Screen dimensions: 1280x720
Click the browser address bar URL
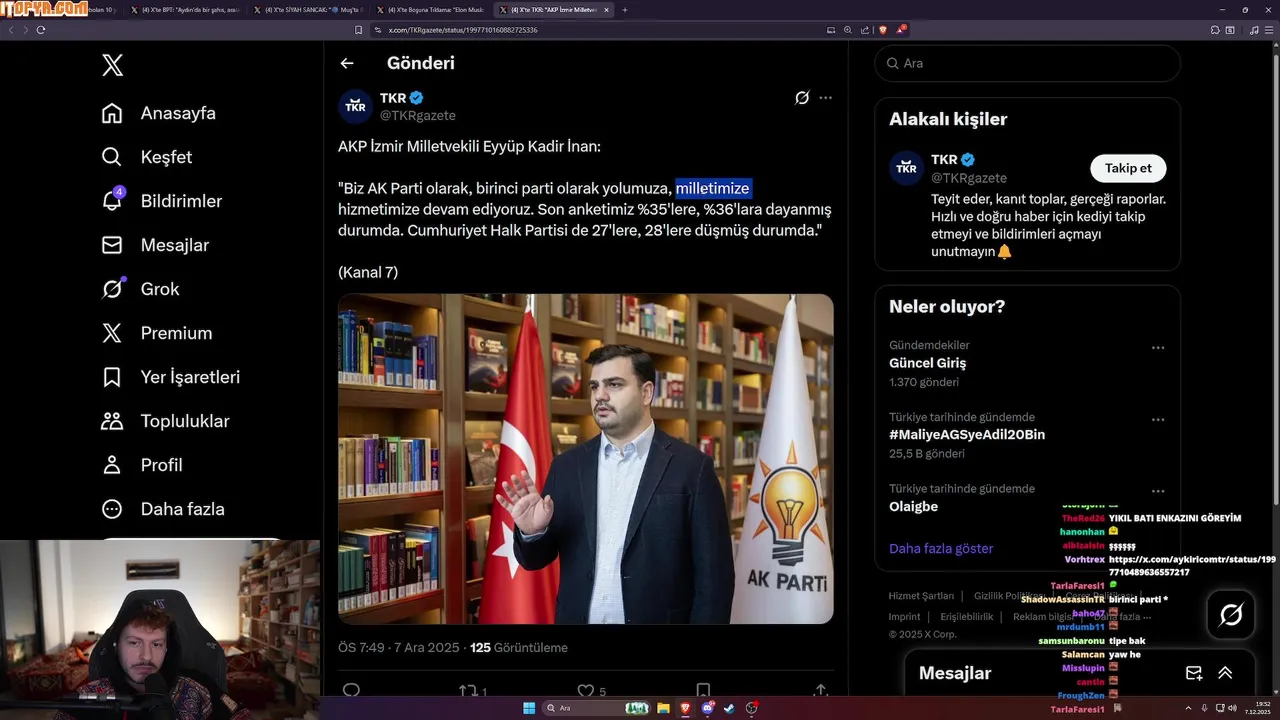(463, 30)
